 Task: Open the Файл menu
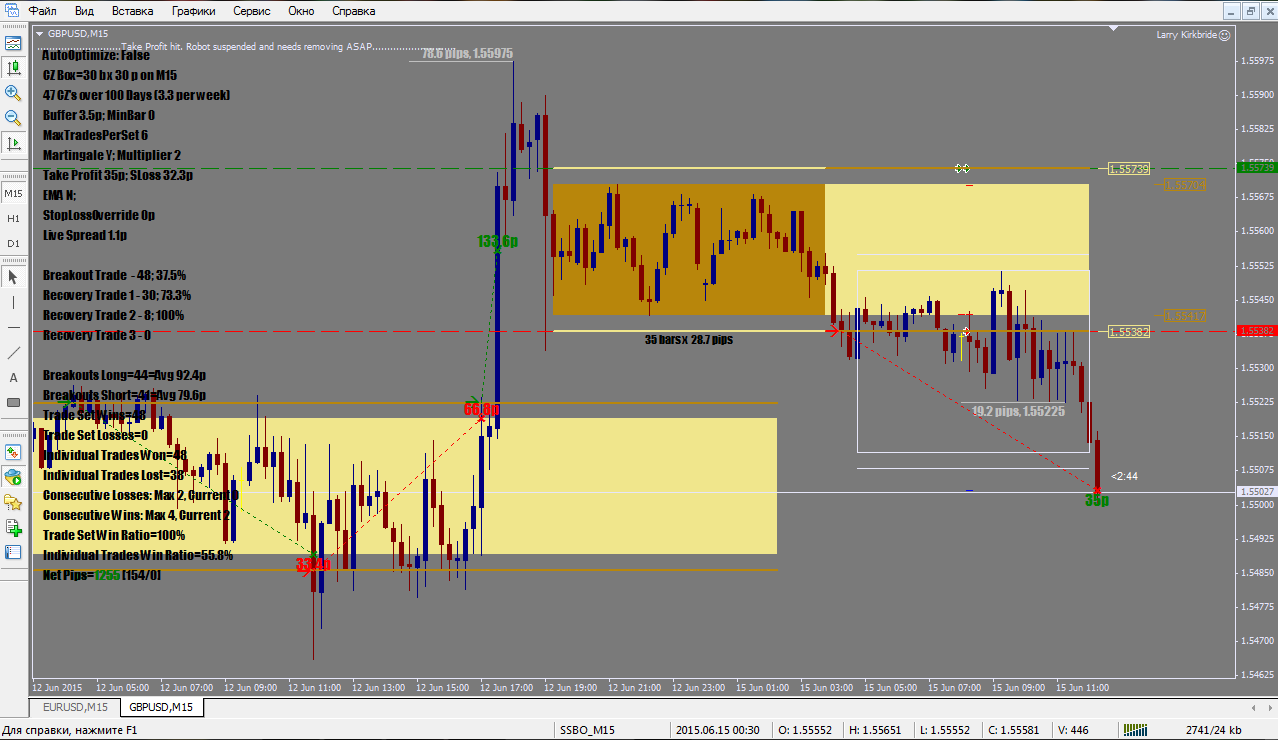(x=42, y=11)
